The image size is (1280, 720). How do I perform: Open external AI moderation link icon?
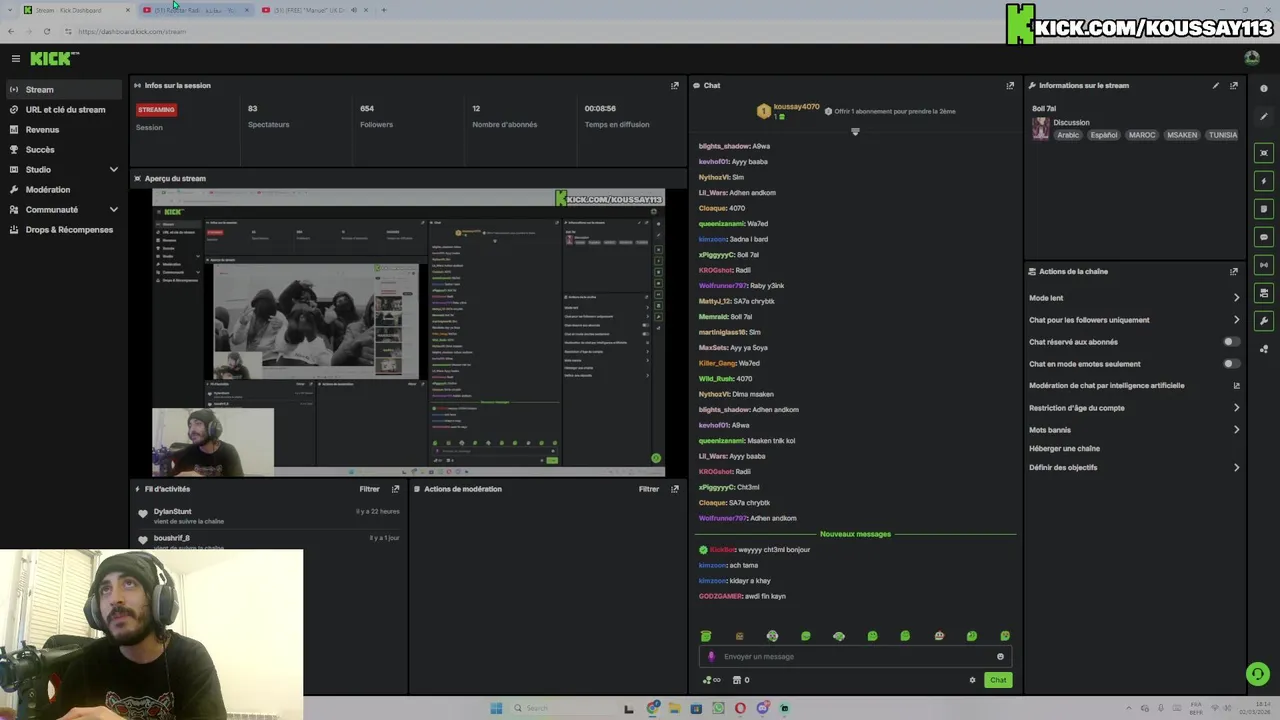(x=1236, y=386)
